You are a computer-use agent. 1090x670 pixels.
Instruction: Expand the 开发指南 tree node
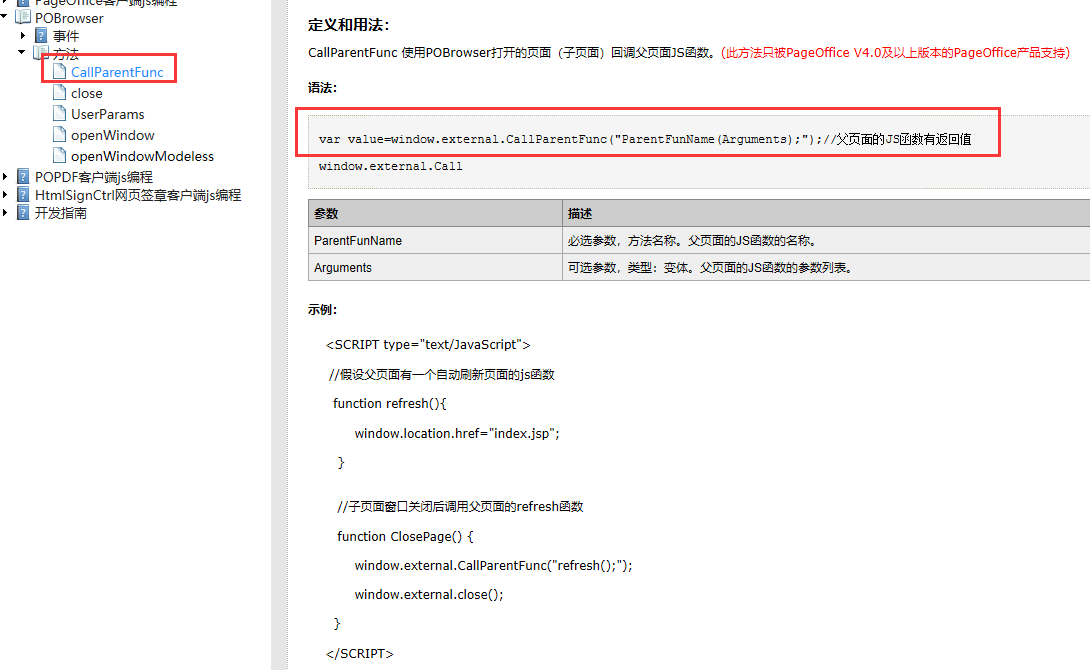(5, 213)
